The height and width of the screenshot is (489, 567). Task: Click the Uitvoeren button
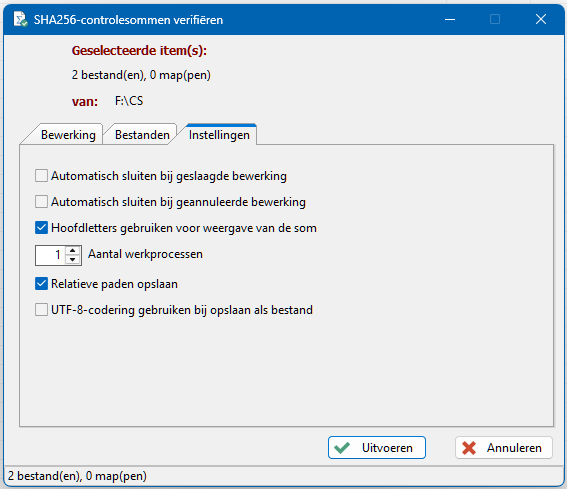click(x=377, y=448)
